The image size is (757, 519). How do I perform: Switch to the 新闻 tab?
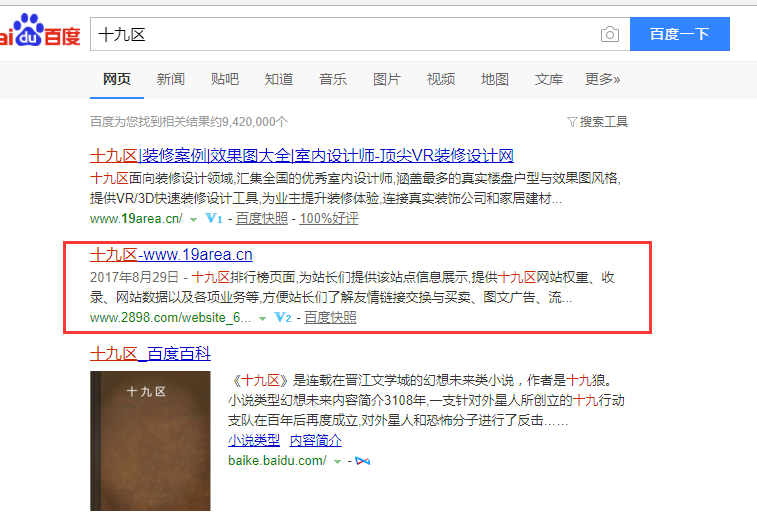tap(170, 79)
